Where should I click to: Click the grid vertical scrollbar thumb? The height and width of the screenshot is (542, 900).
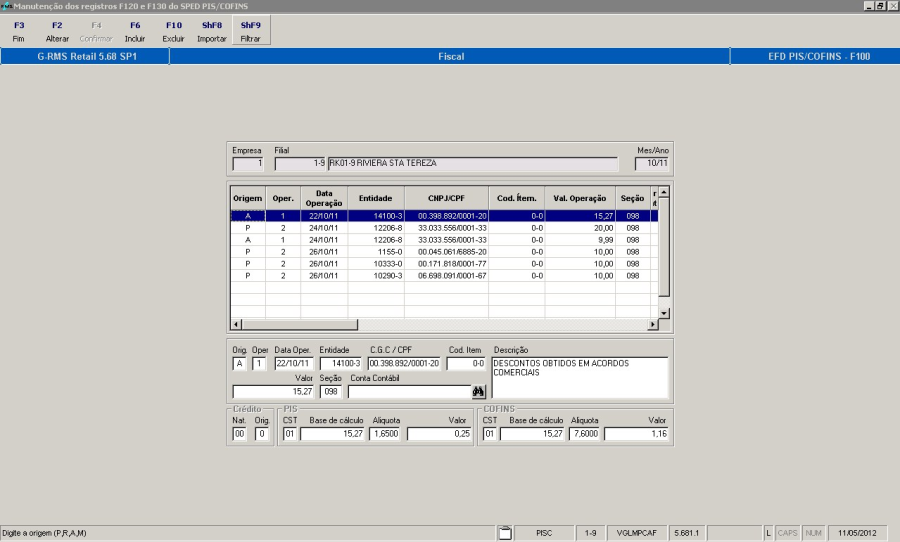(x=664, y=247)
